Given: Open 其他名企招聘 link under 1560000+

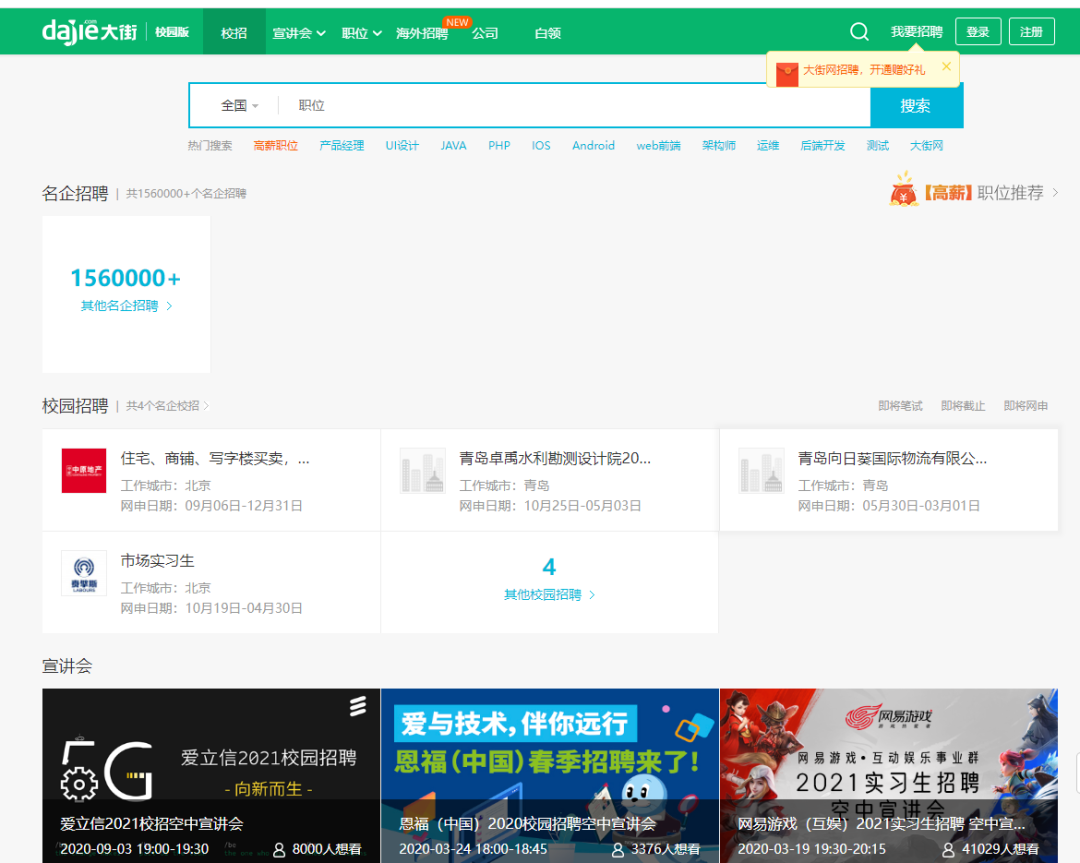Looking at the screenshot, I should [126, 306].
